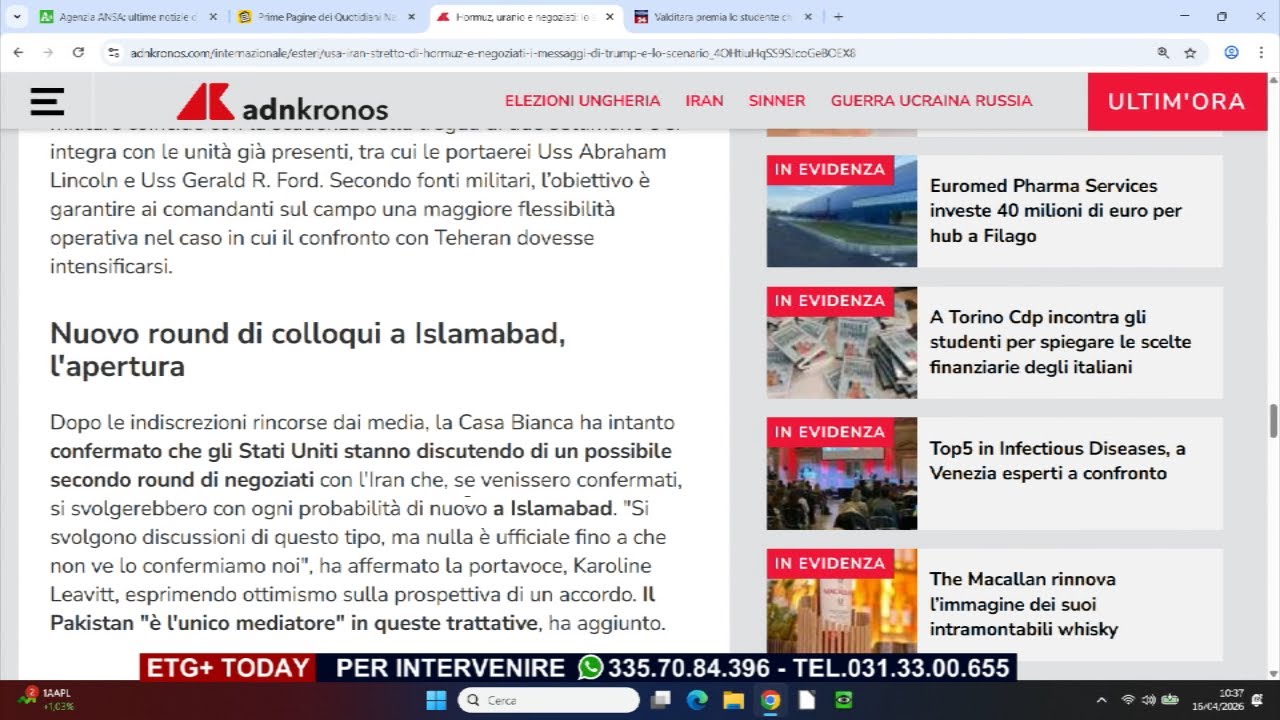Open the Euromed Pharma Services article link
Image resolution: width=1280 pixels, height=720 pixels.
point(1056,211)
